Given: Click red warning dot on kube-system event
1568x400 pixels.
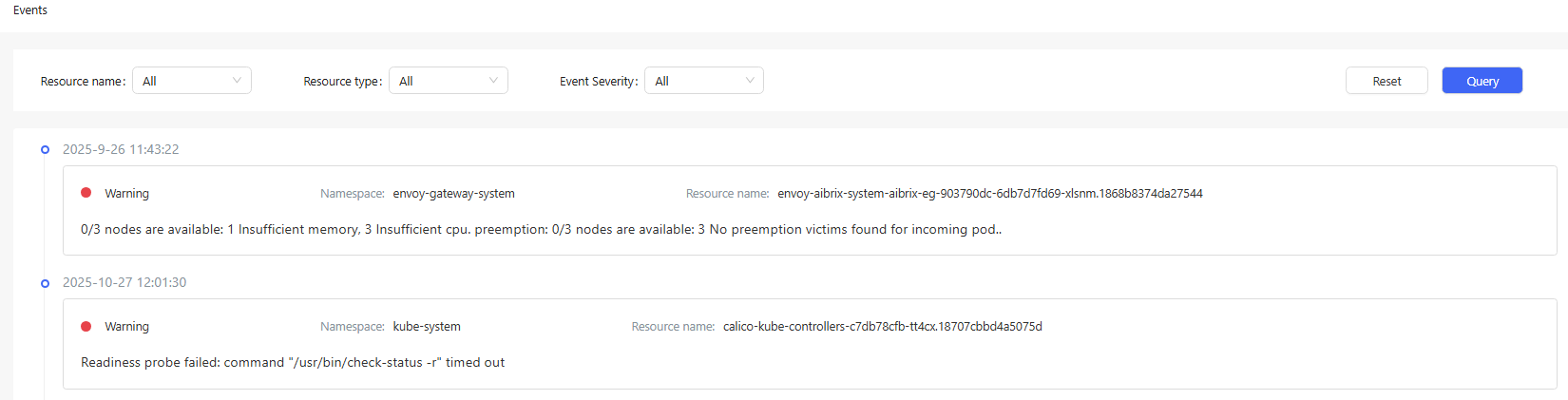Looking at the screenshot, I should click(x=86, y=326).
